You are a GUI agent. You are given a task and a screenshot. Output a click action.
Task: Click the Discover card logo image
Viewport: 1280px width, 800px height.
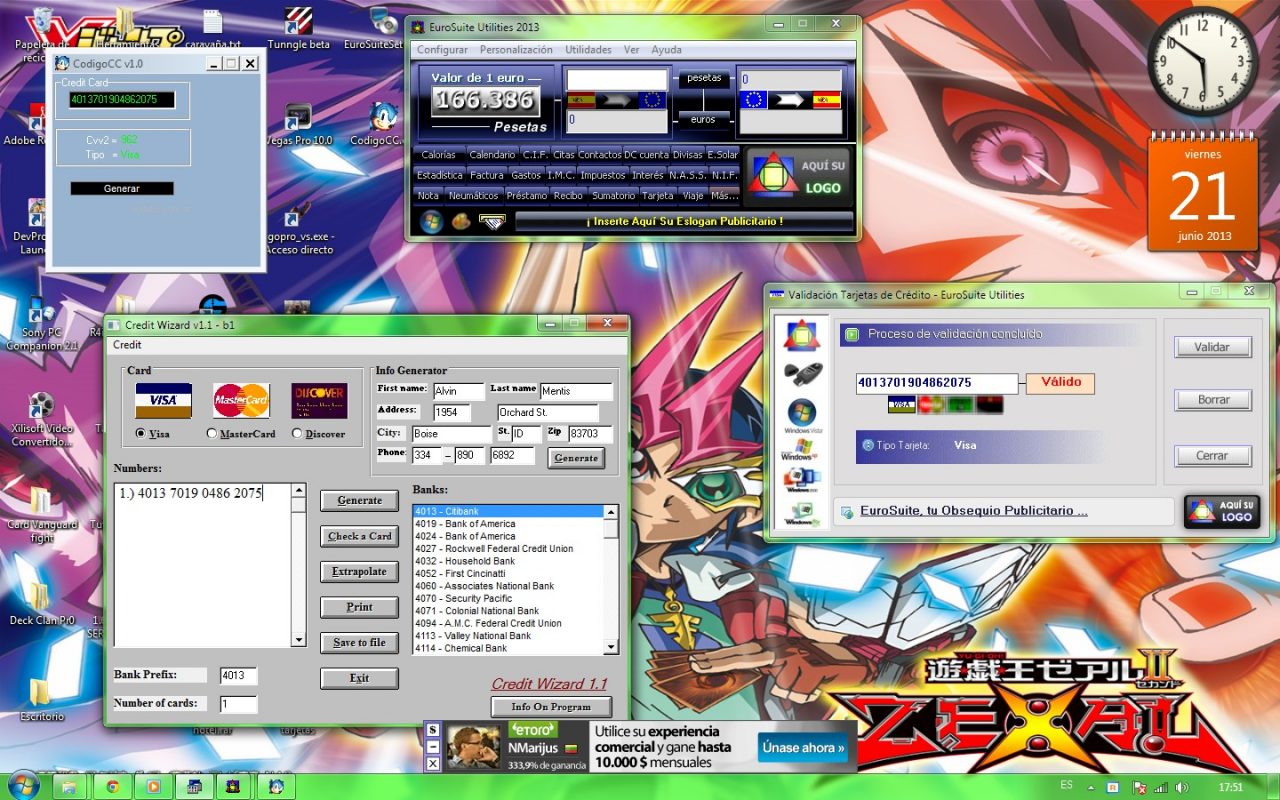click(319, 400)
